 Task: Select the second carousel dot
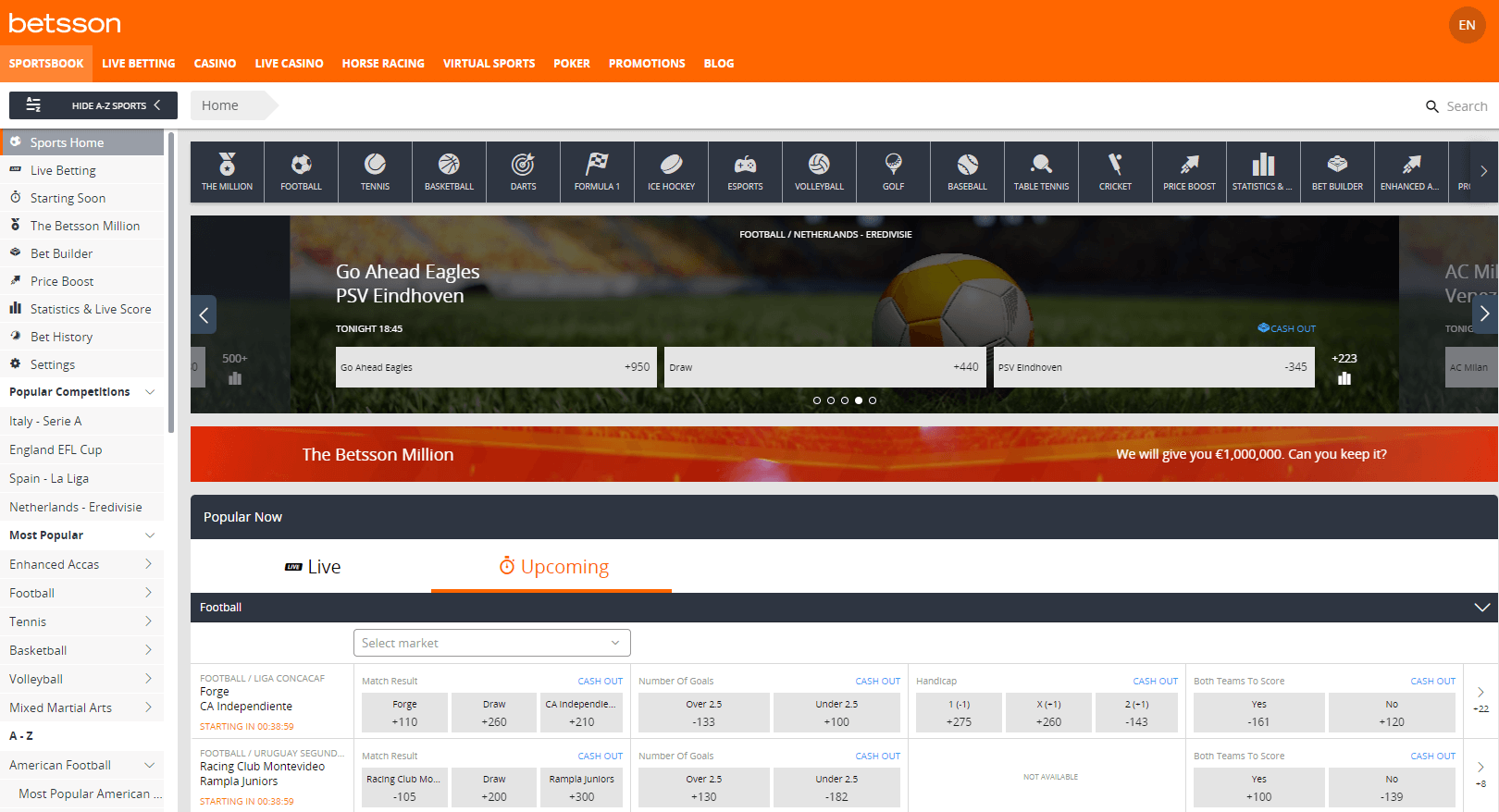(831, 400)
